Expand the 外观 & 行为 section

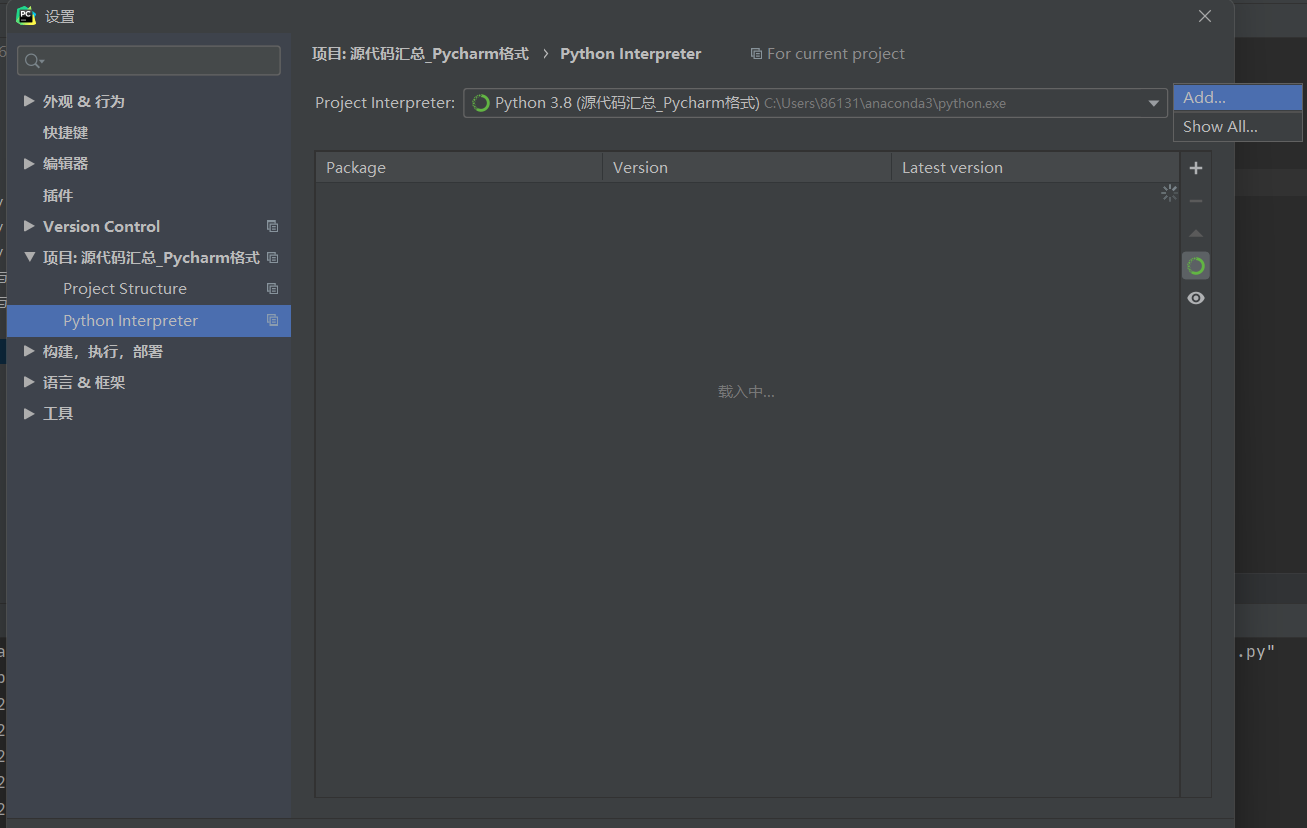click(29, 101)
